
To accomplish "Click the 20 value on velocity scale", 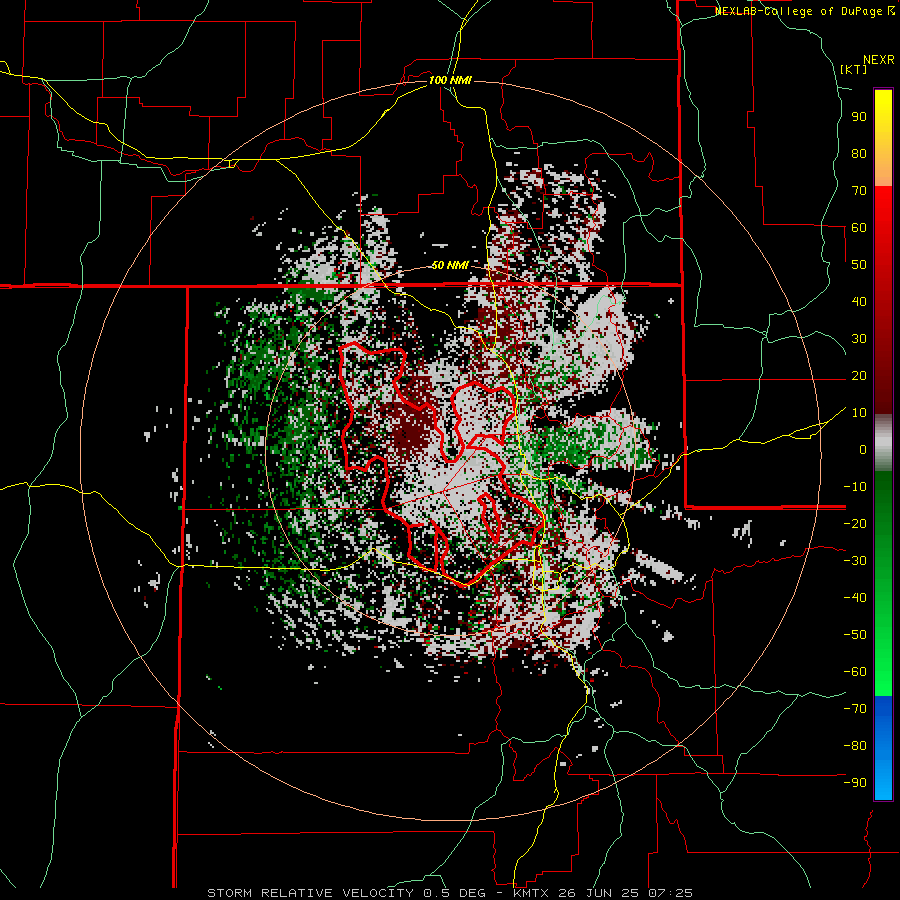I will [x=859, y=375].
